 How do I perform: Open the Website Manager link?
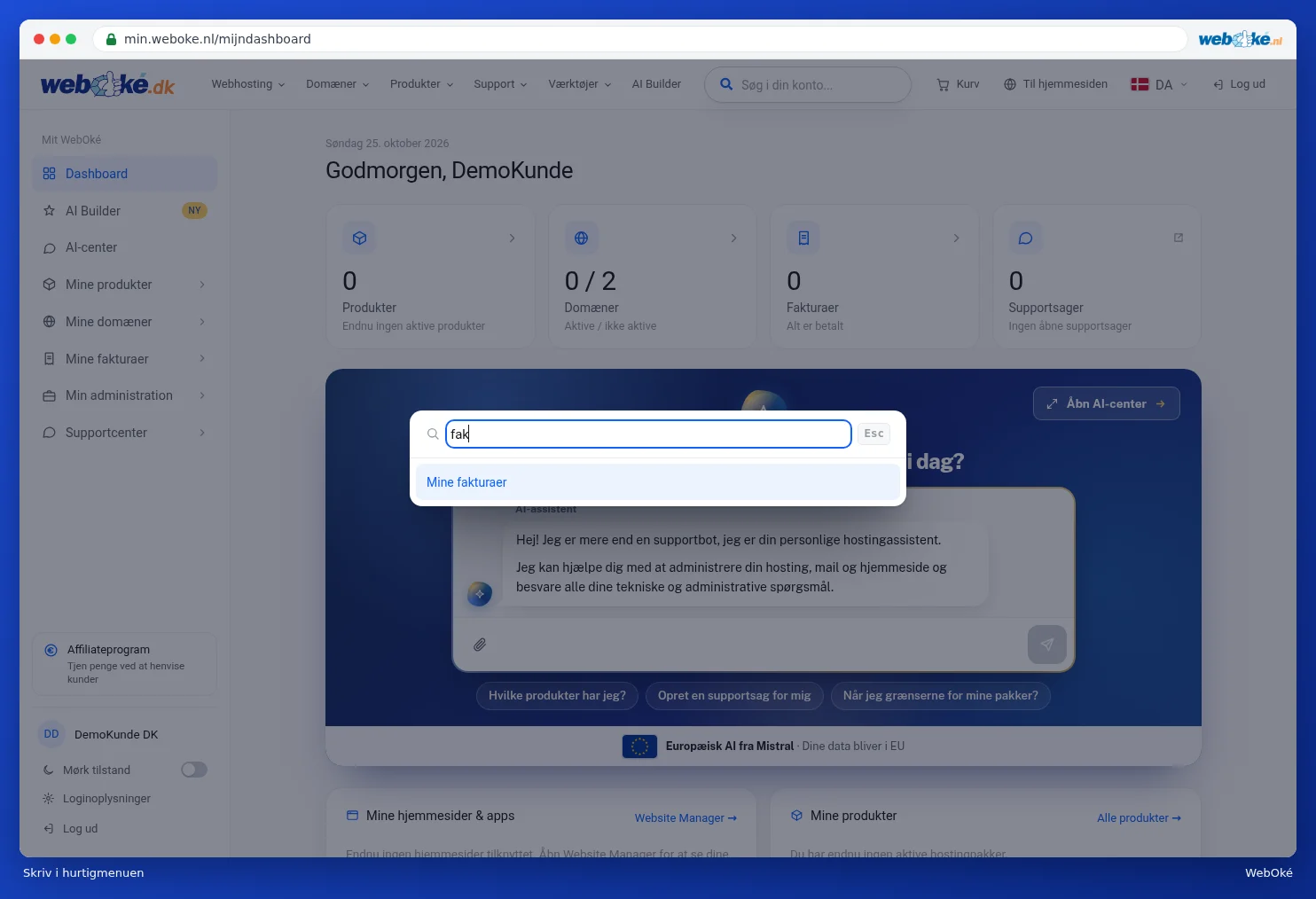[685, 818]
